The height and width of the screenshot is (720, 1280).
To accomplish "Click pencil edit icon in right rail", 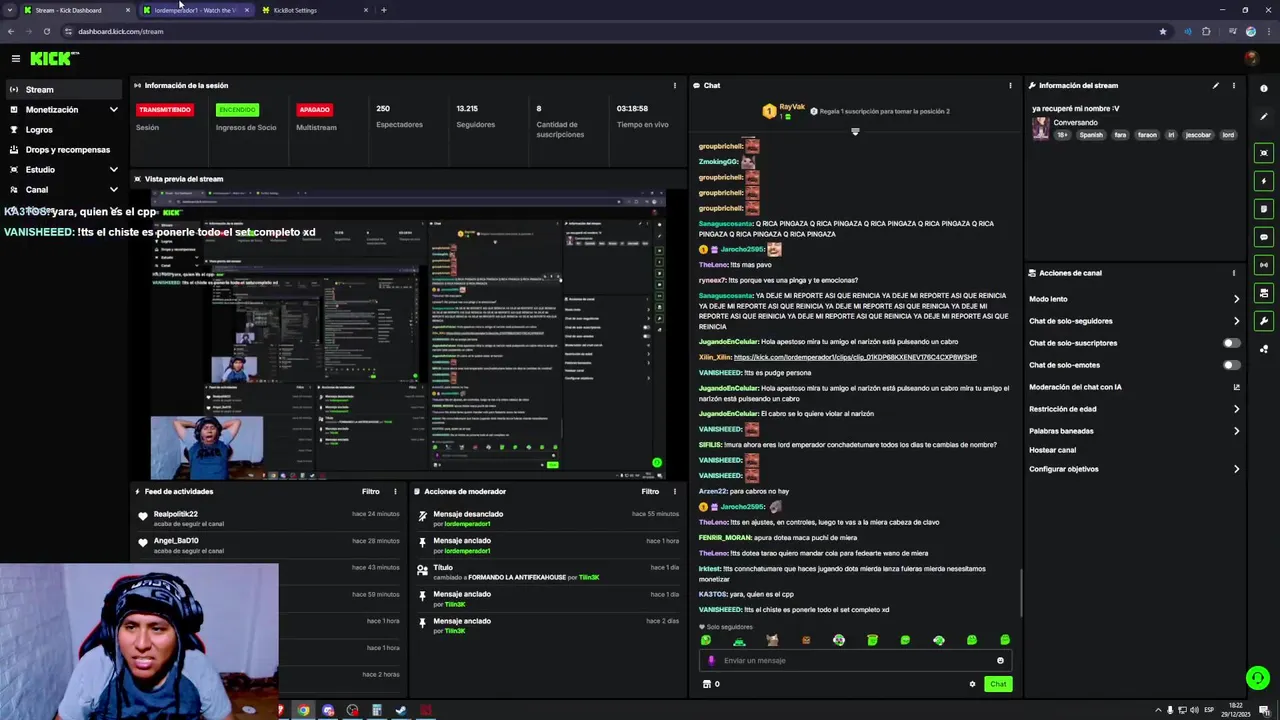I will coord(1264,117).
